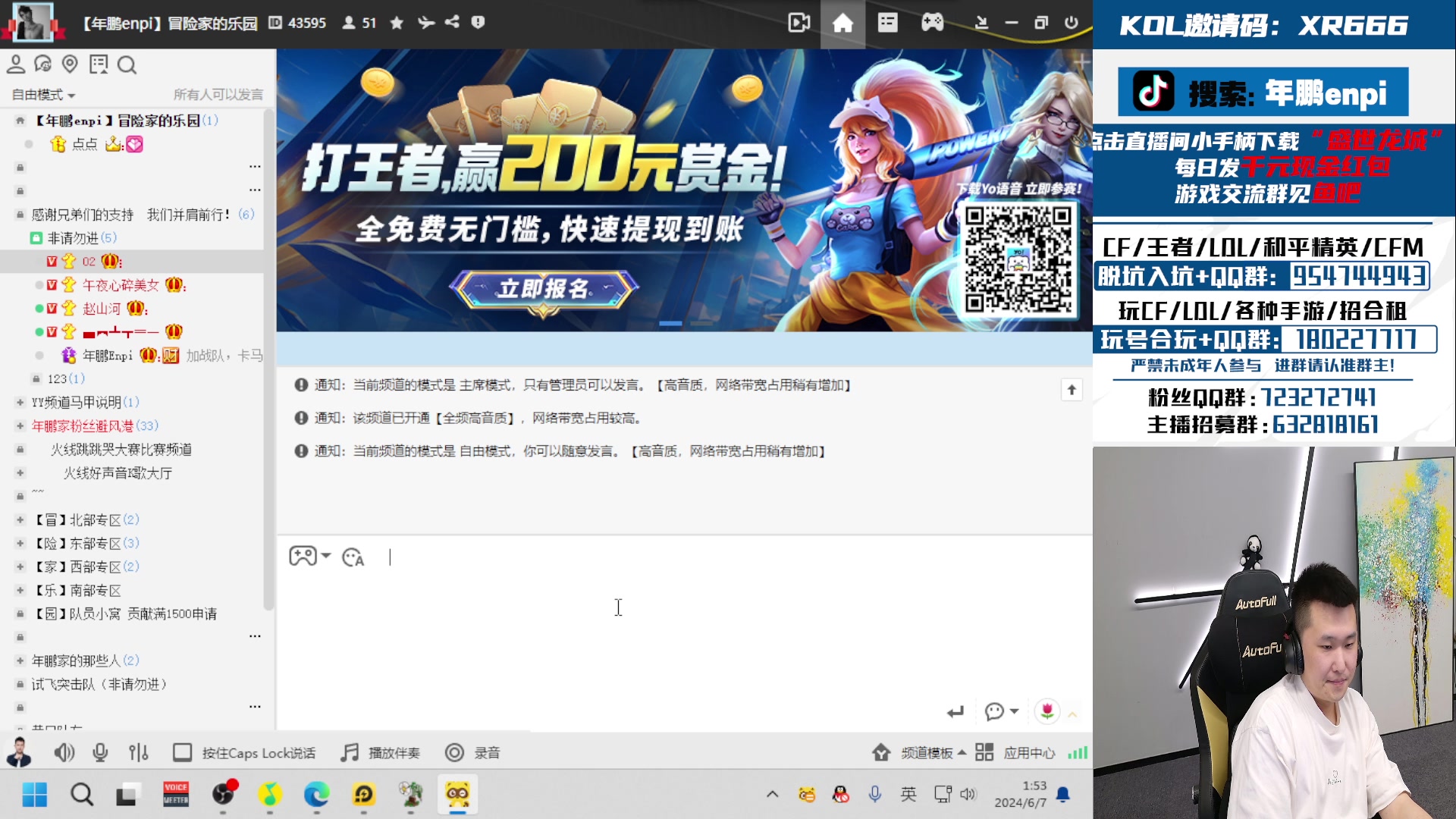
Task: Open the game controller icon in the top bar
Action: click(932, 23)
